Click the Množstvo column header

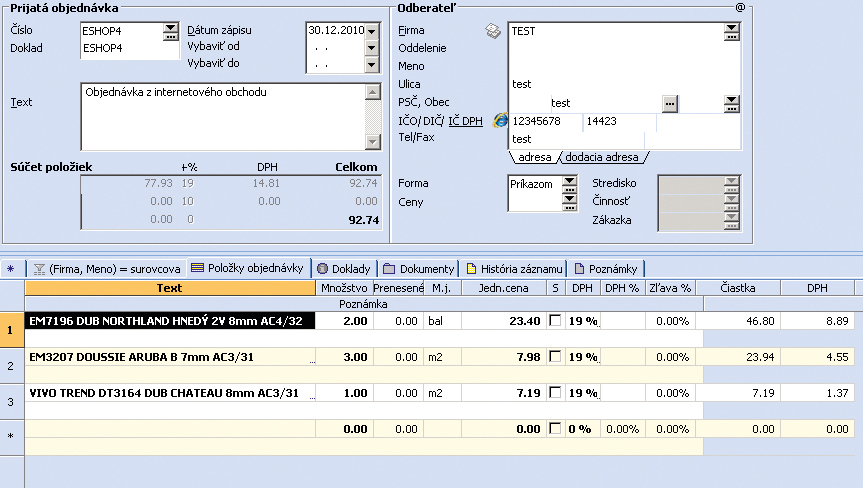(x=344, y=288)
